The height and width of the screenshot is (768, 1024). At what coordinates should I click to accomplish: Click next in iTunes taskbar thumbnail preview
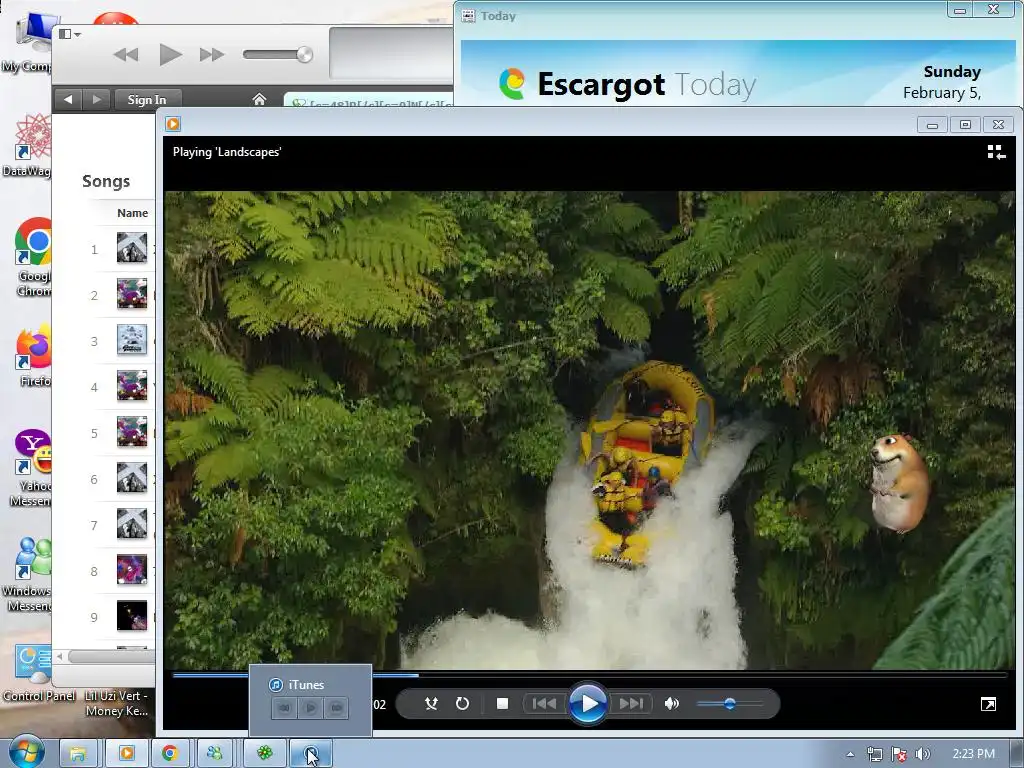(x=336, y=708)
